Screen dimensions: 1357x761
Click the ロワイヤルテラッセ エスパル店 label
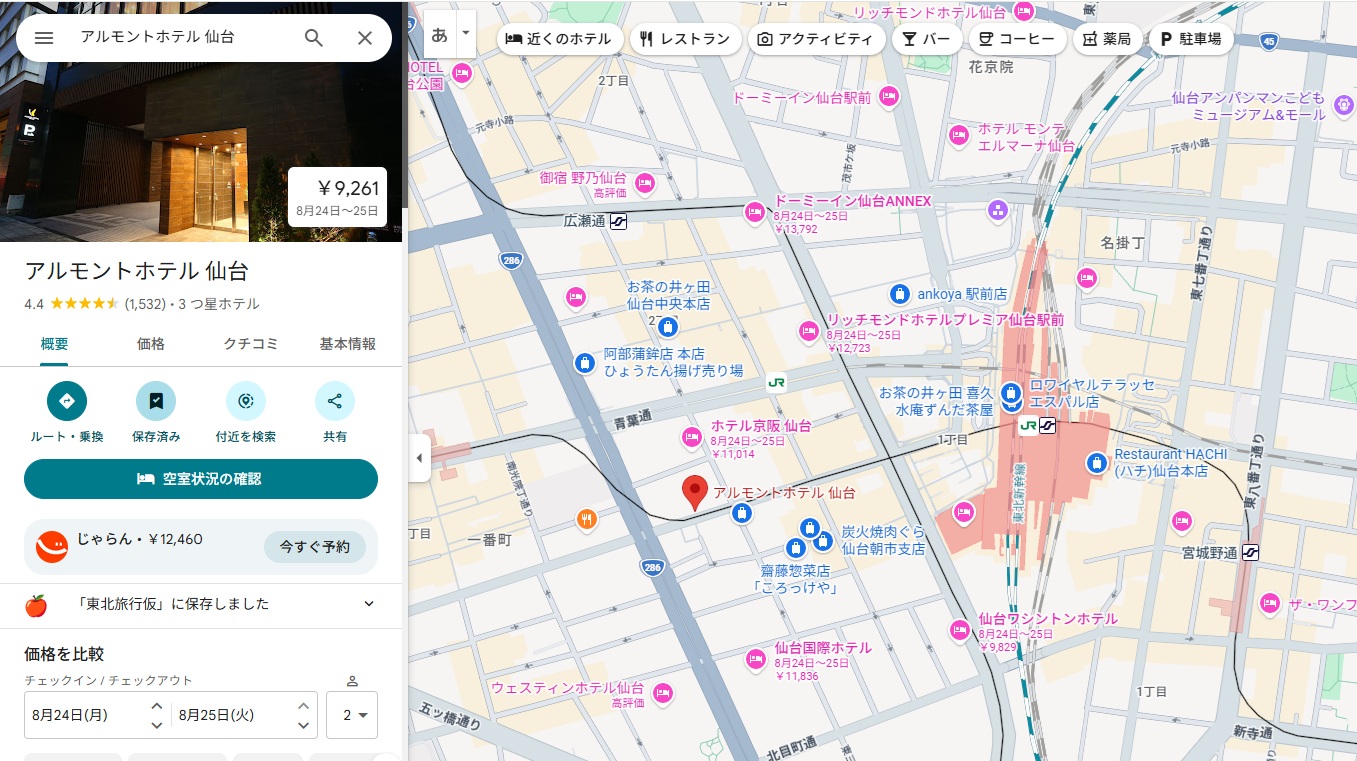click(x=1092, y=393)
